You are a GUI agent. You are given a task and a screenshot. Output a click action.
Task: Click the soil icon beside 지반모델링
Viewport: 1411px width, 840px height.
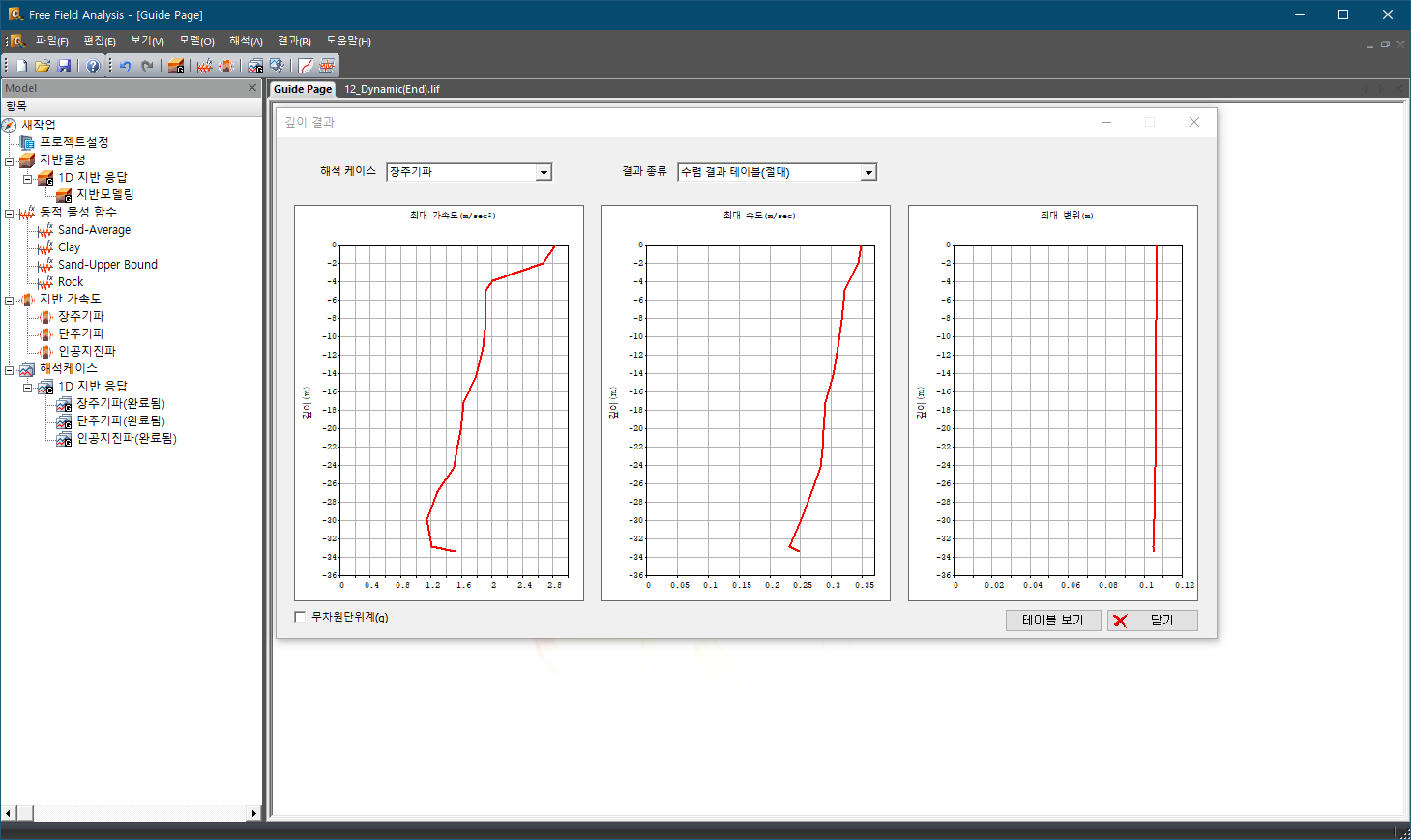click(64, 194)
